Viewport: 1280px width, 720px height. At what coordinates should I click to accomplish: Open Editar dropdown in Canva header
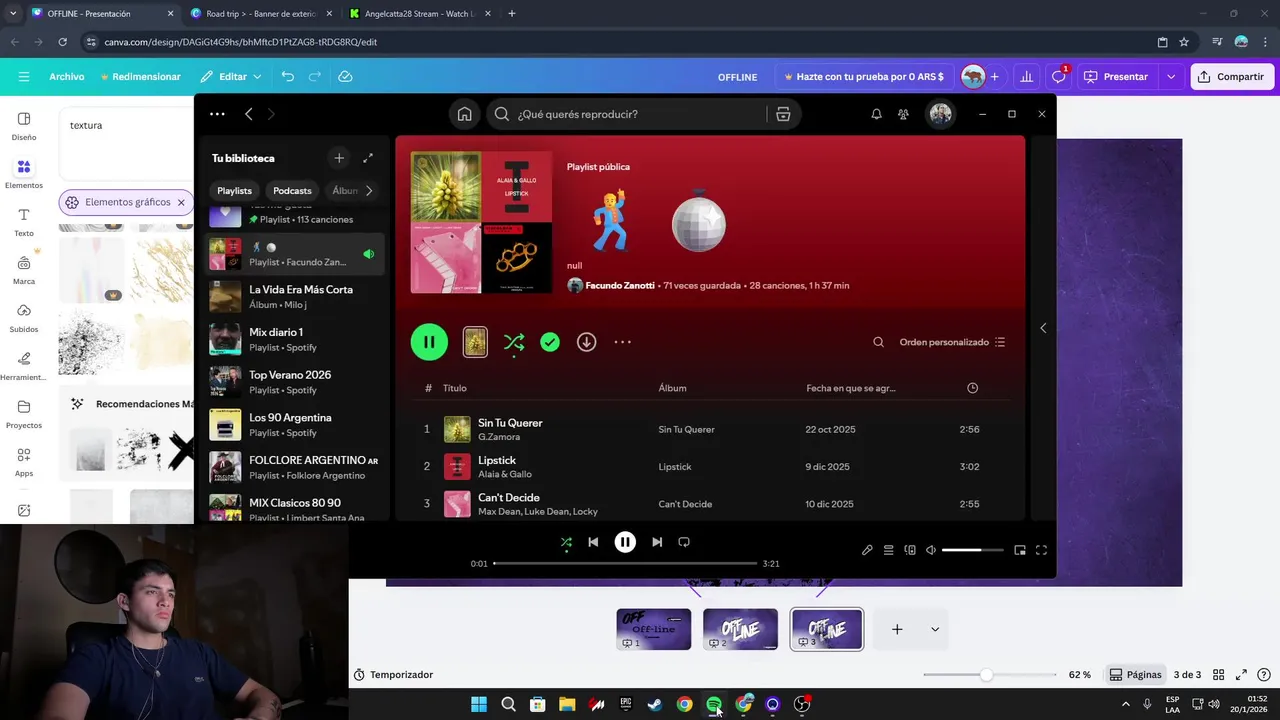[231, 77]
